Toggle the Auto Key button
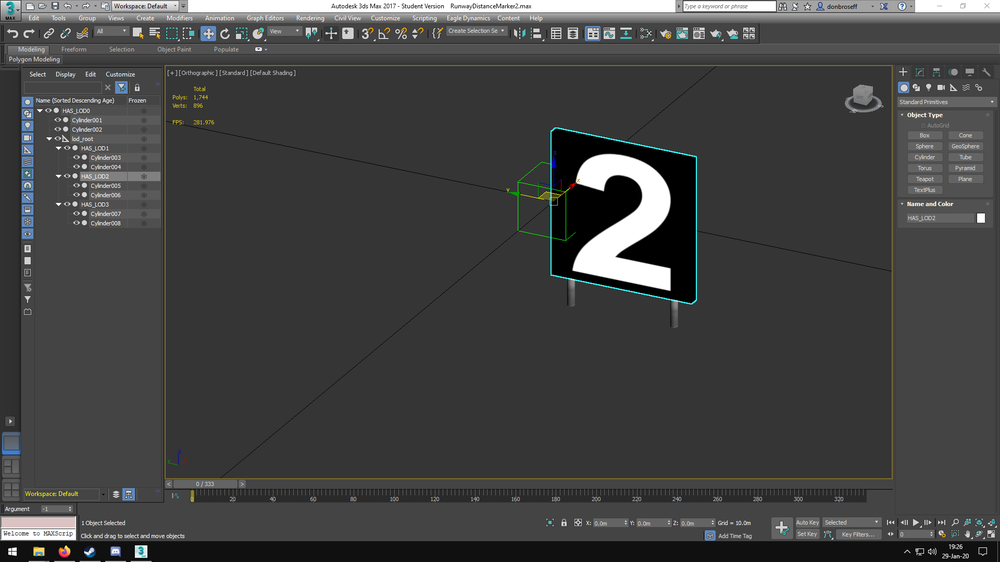This screenshot has height=562, width=1000. coord(807,523)
